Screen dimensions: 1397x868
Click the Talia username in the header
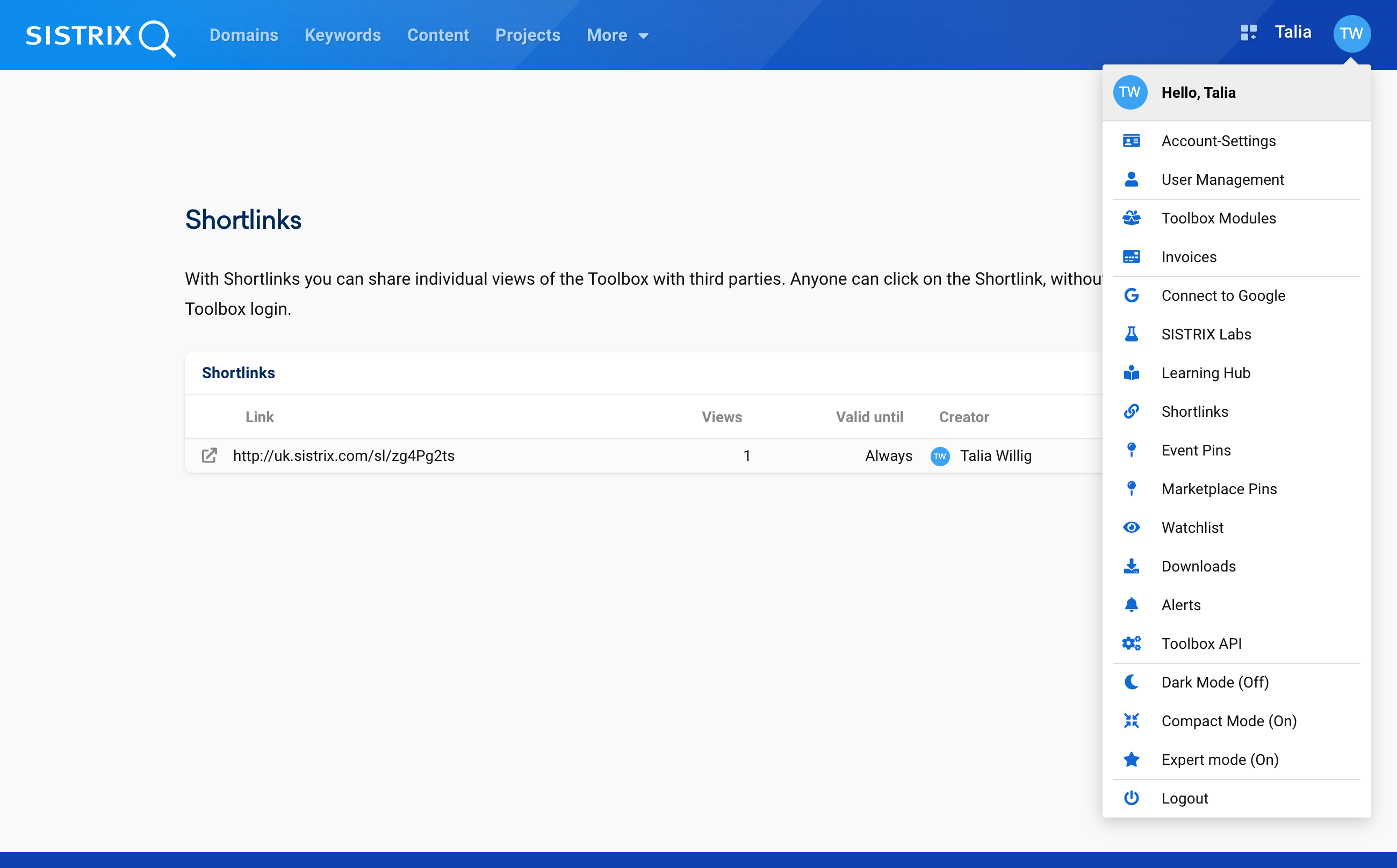click(1293, 32)
